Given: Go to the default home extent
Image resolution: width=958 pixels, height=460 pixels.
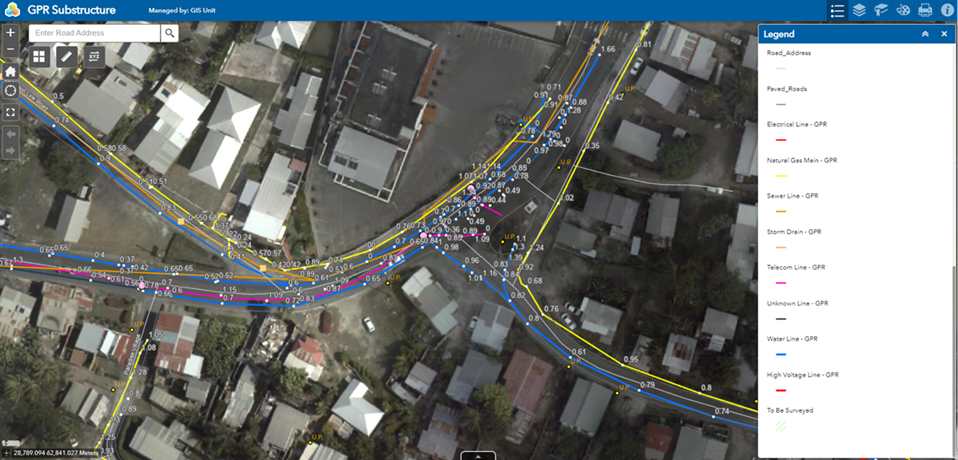Looking at the screenshot, I should click(10, 71).
